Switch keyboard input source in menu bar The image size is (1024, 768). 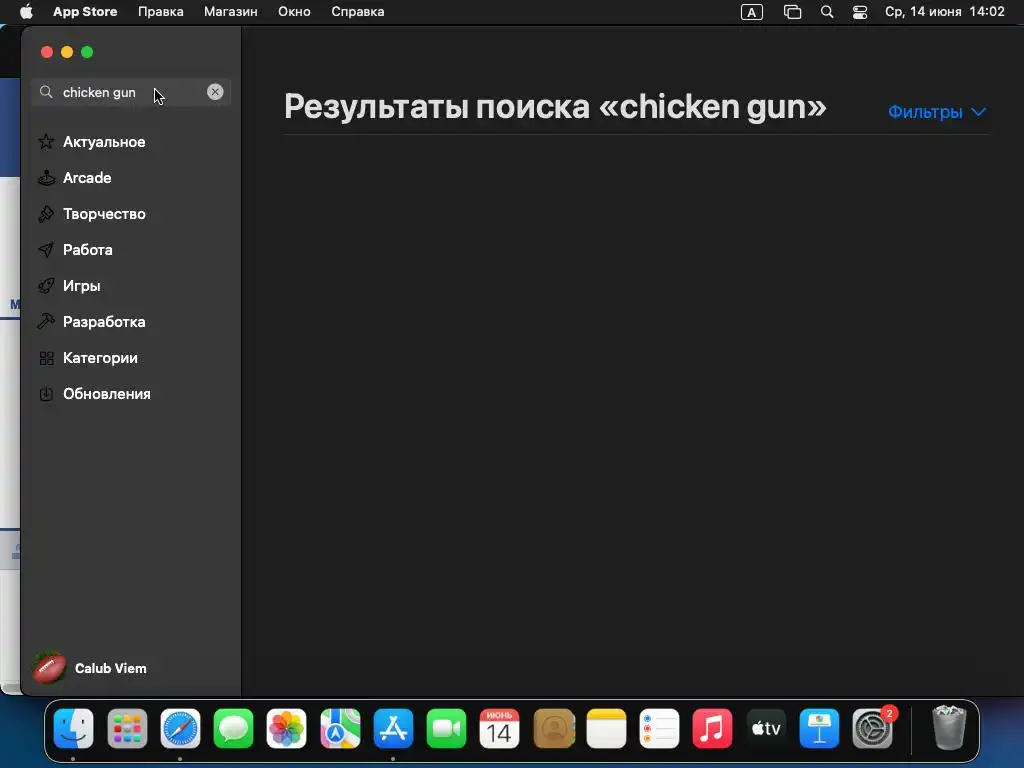[752, 12]
